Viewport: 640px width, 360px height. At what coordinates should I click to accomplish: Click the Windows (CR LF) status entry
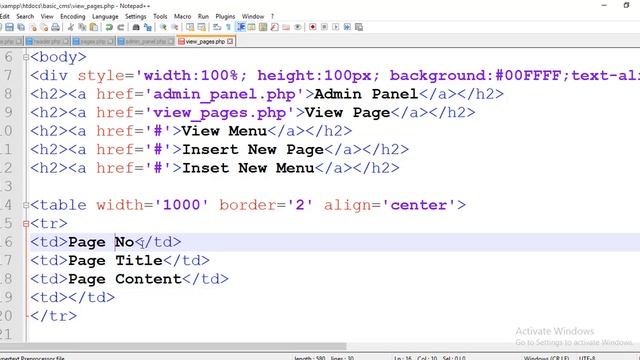click(546, 358)
